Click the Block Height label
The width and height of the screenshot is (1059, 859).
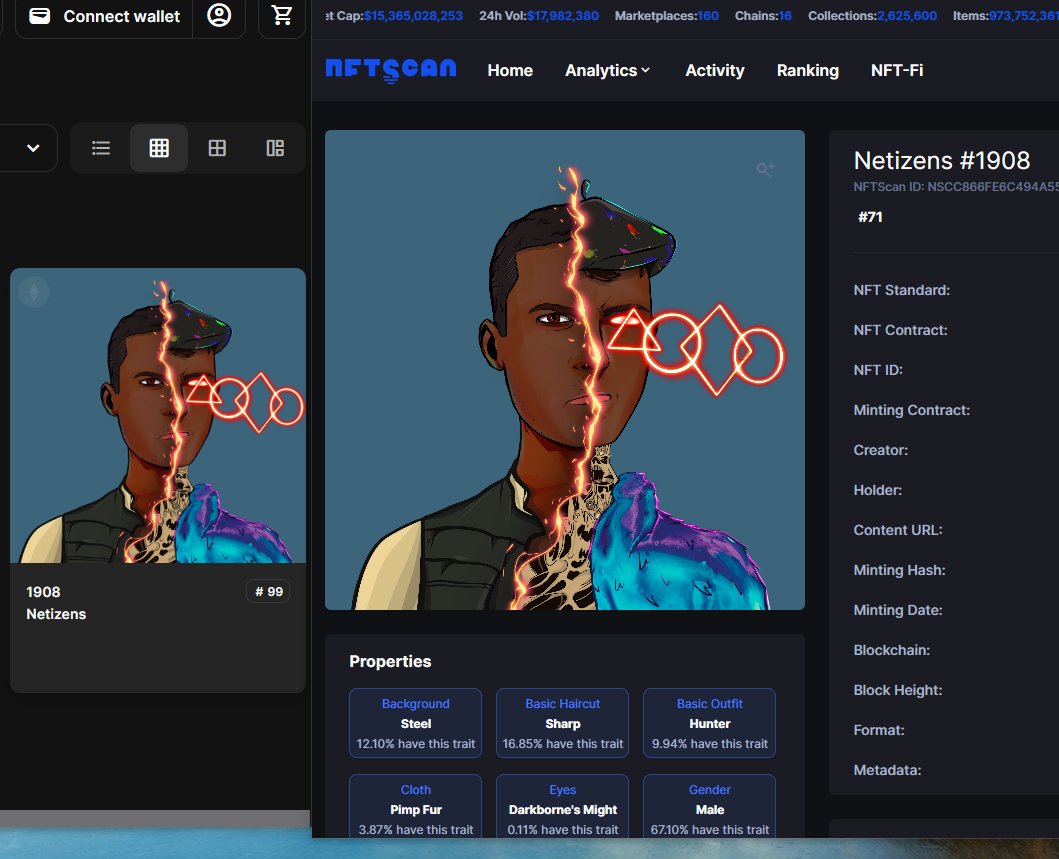pyautogui.click(x=898, y=690)
